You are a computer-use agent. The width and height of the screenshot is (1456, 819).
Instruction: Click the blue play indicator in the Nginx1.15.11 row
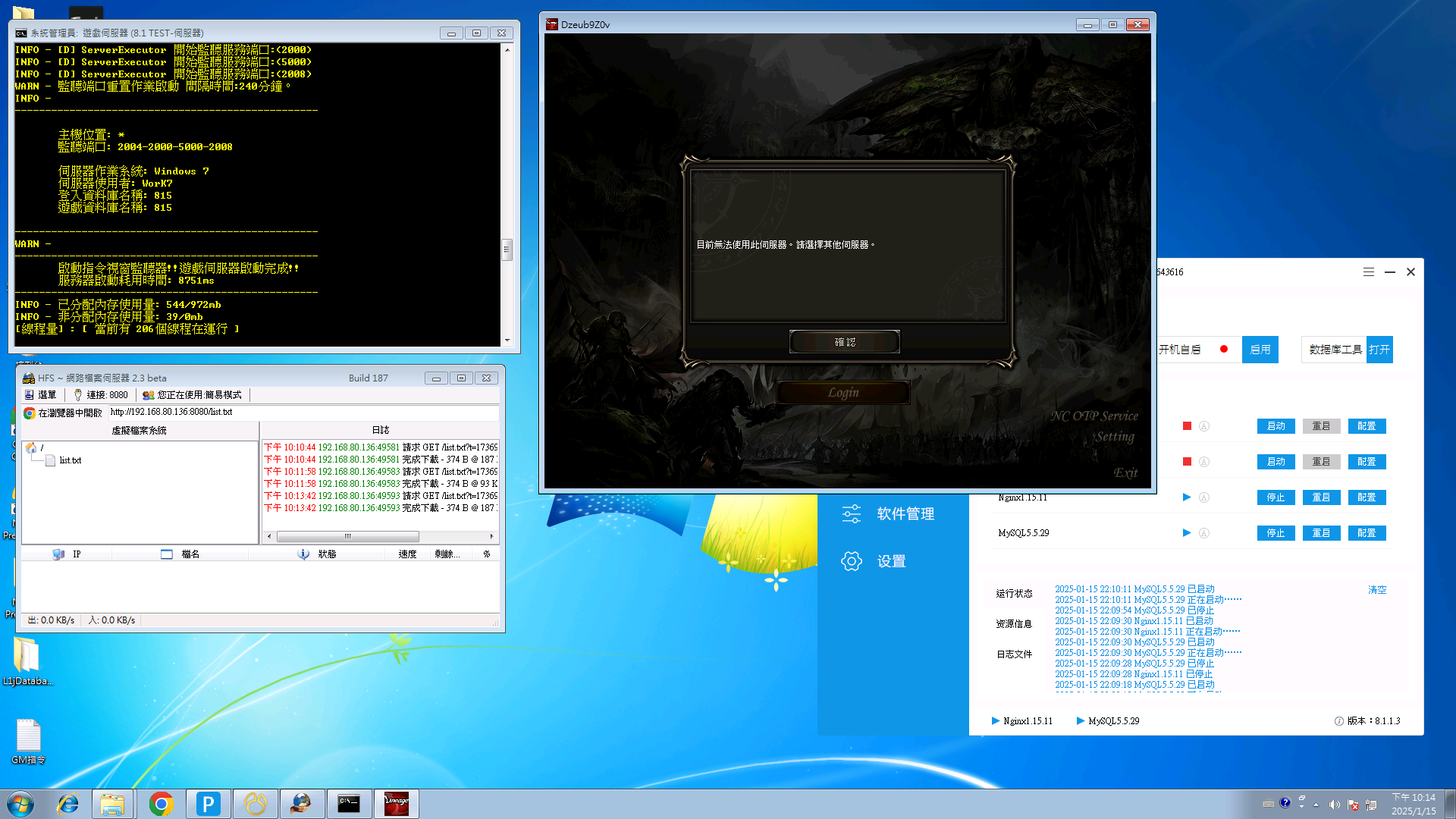pyautogui.click(x=1187, y=497)
